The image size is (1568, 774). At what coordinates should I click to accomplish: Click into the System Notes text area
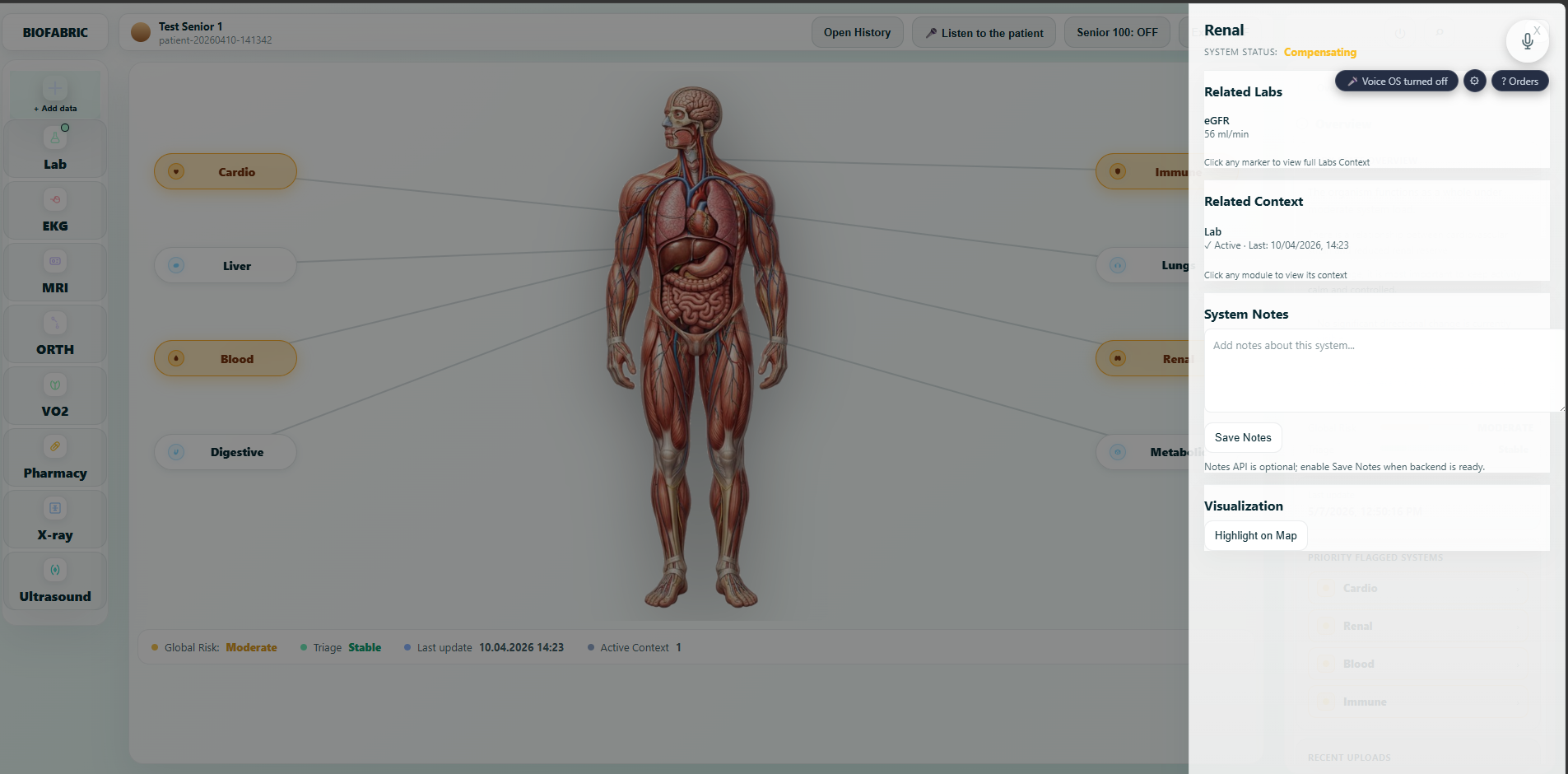tap(1384, 371)
